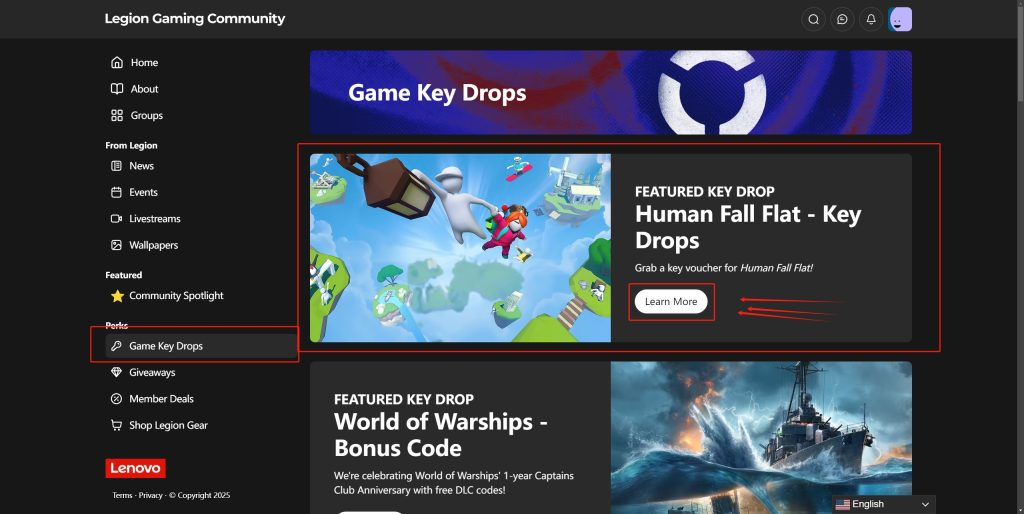Go to Home in sidebar
1024x514 pixels.
coord(135,63)
